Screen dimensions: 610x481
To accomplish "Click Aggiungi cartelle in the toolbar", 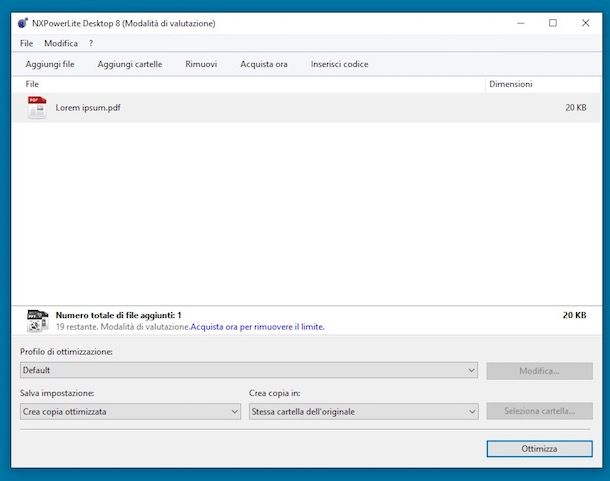I will click(130, 64).
